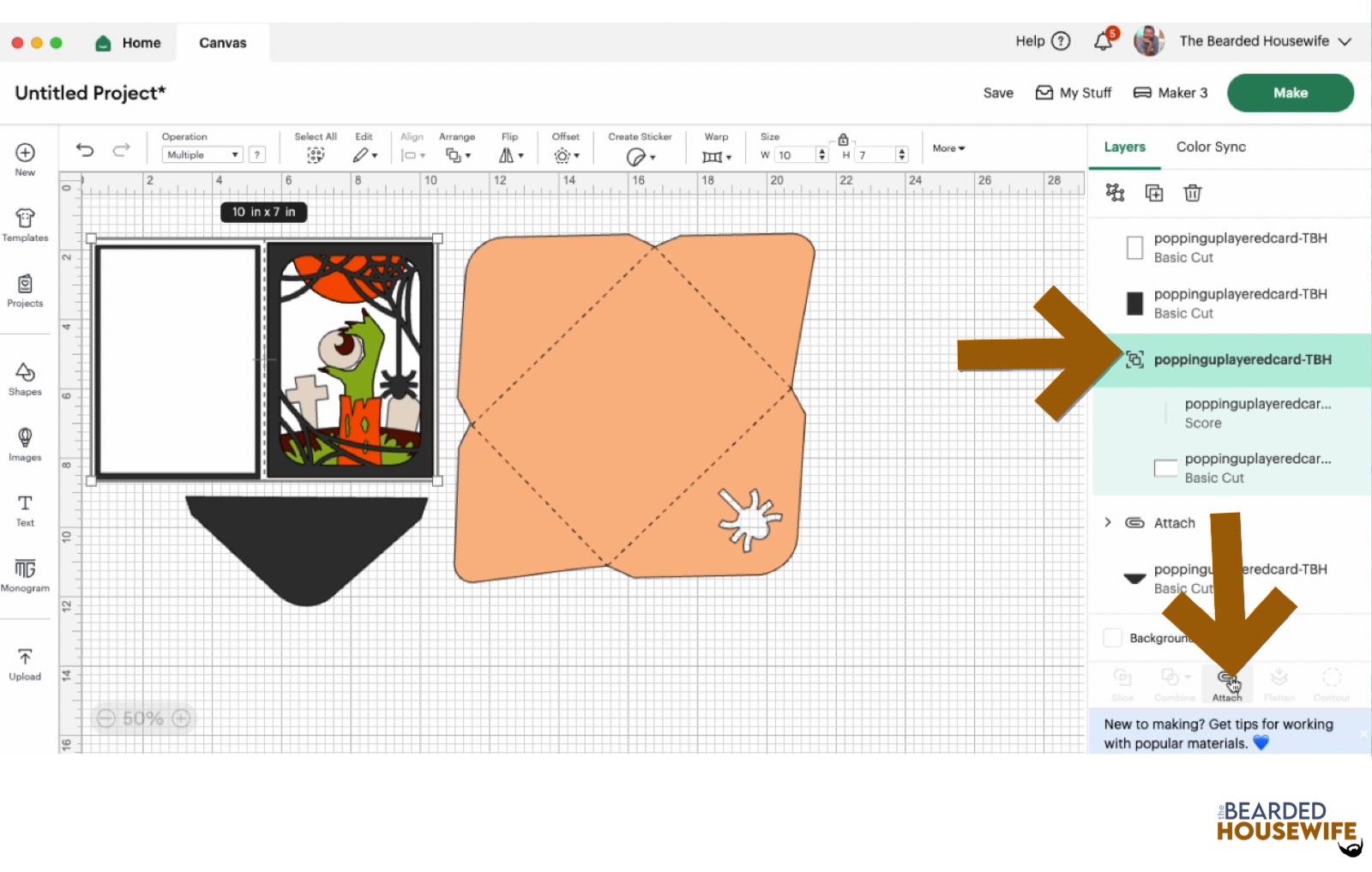Switch to the Color Sync tab
The height and width of the screenshot is (872, 1372).
(x=1210, y=147)
